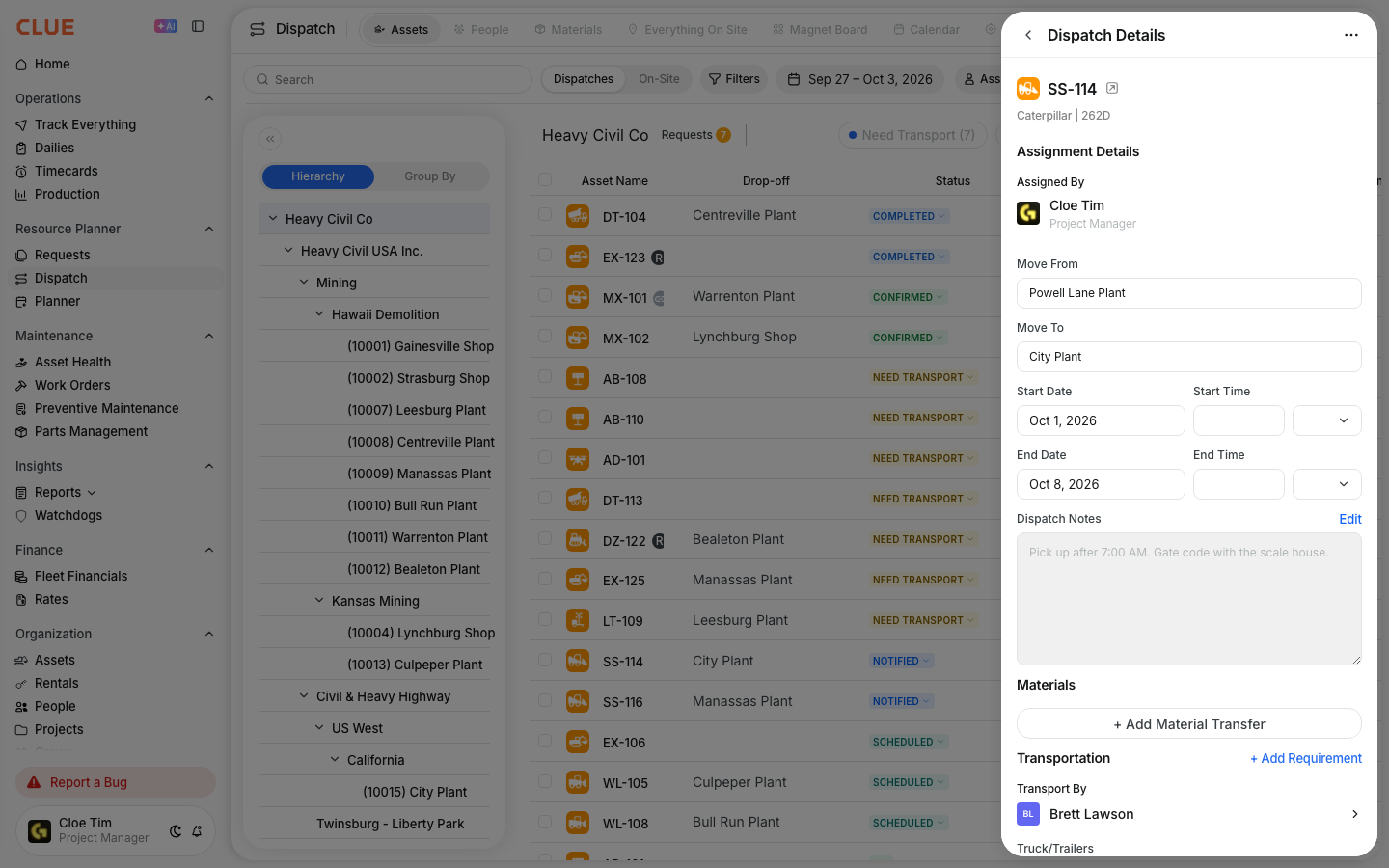This screenshot has height=868, width=1389.
Task: Click the Move To City Plant field
Action: pyautogui.click(x=1189, y=357)
